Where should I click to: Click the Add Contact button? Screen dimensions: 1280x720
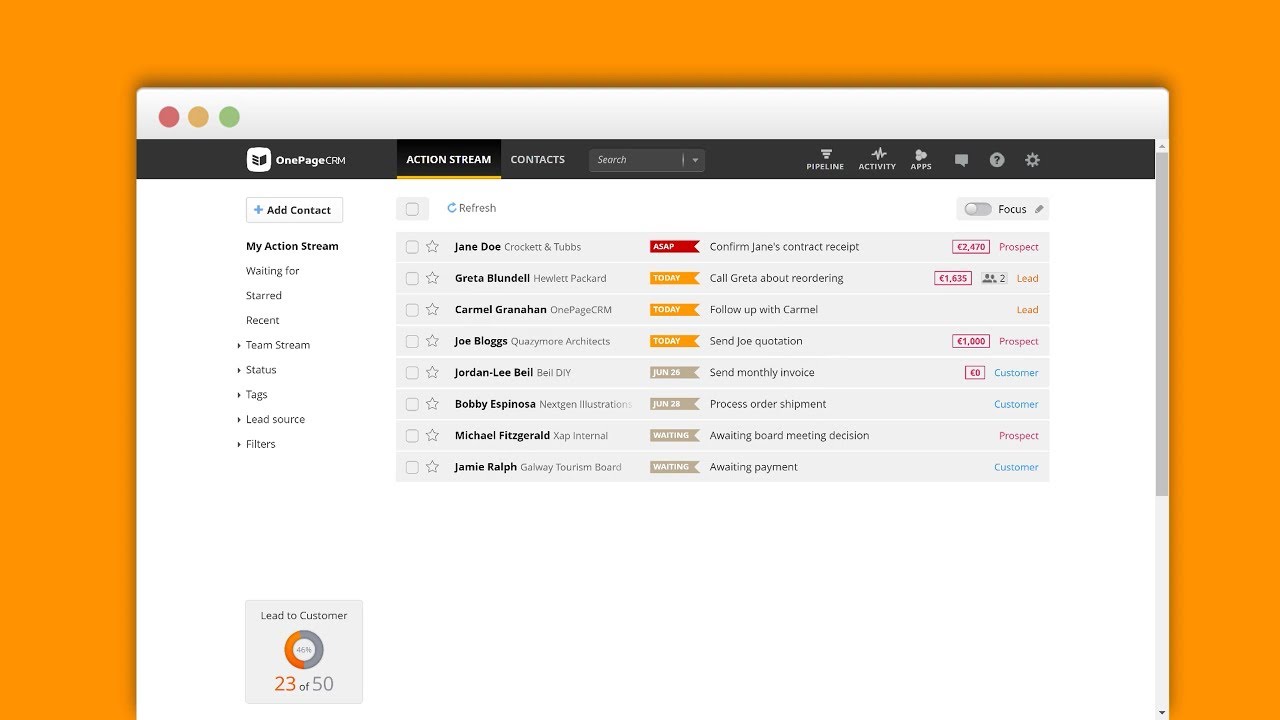(294, 210)
